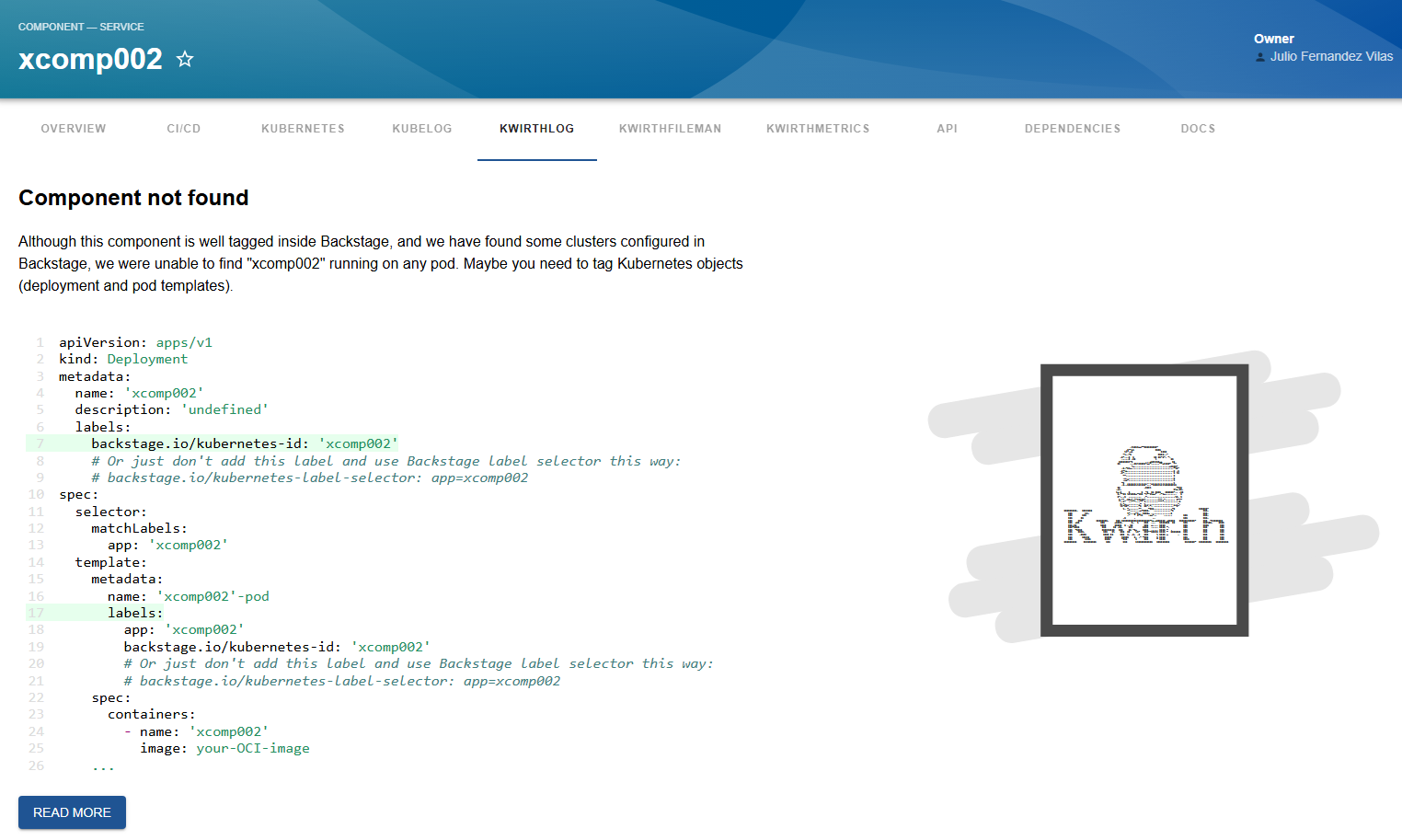Switch to the KwirthMetrics tab
Image resolution: width=1402 pixels, height=840 pixels.
click(x=818, y=129)
